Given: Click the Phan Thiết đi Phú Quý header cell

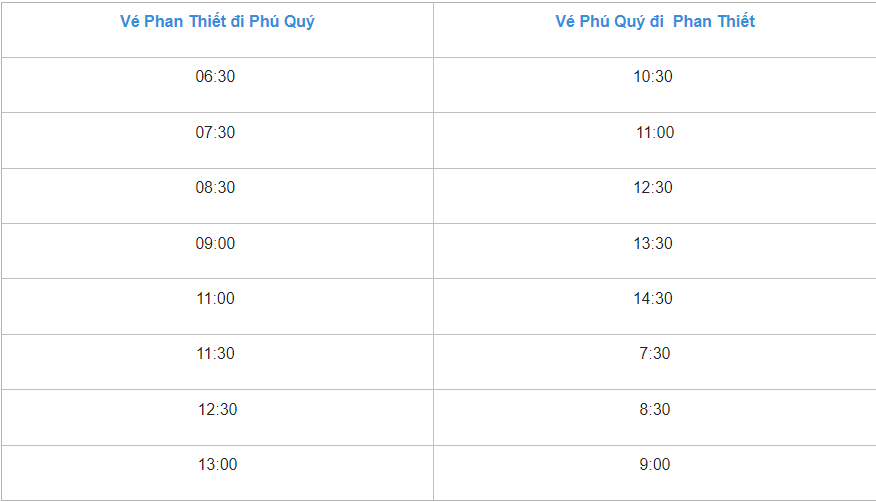Looking at the screenshot, I should click(x=217, y=30).
